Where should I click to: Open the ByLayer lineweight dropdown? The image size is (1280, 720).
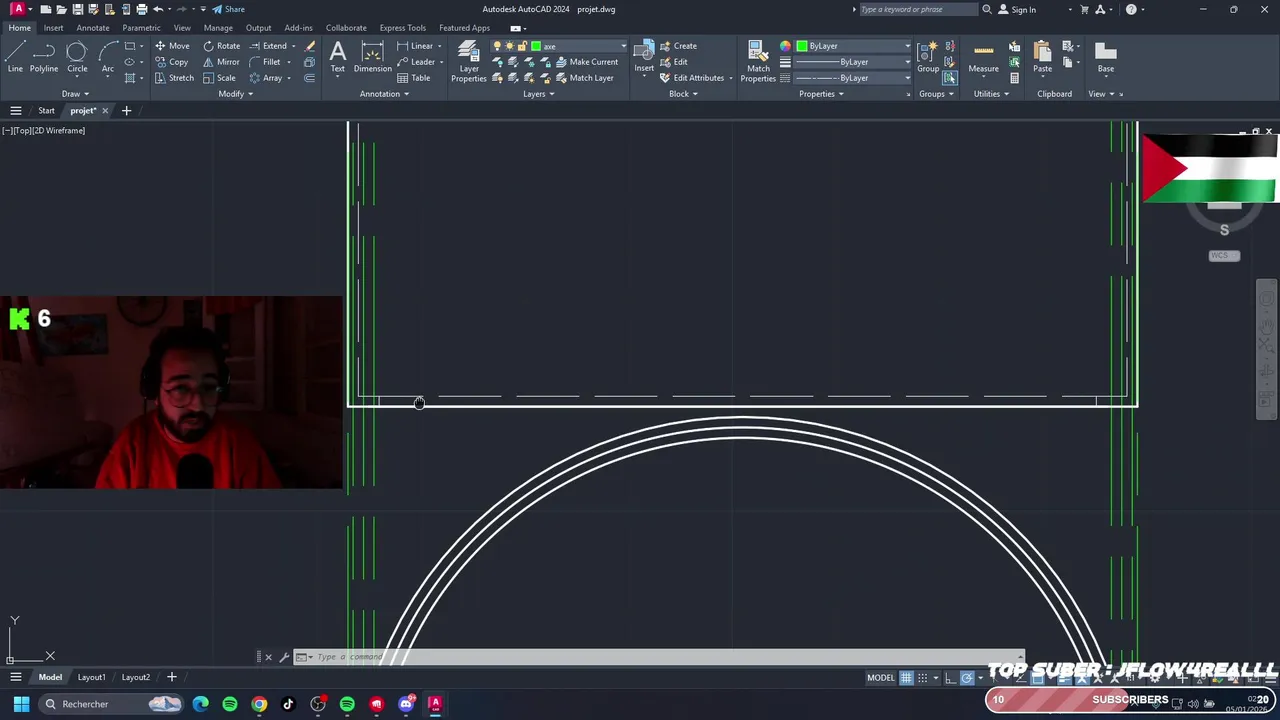click(x=907, y=62)
